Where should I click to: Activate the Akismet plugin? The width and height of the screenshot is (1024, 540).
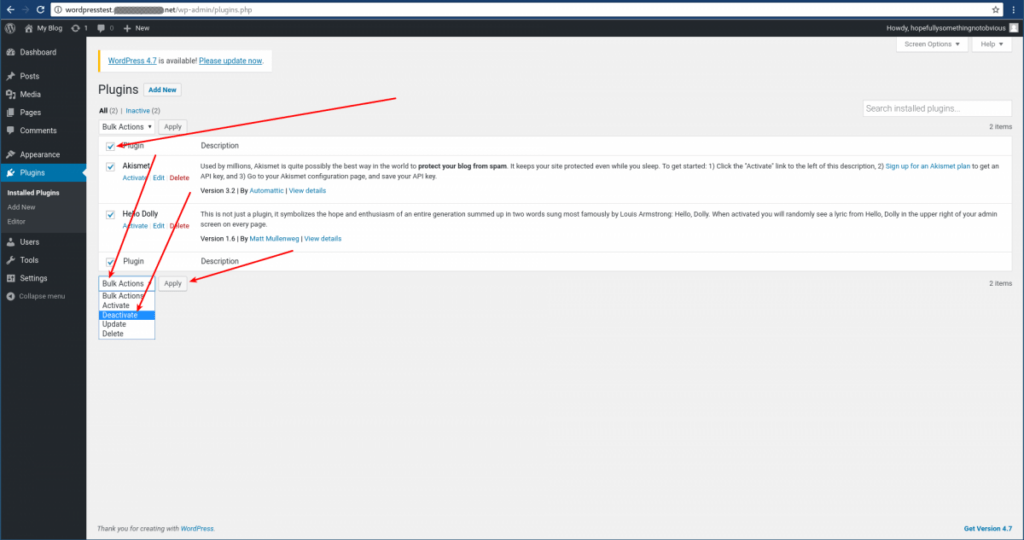(135, 178)
